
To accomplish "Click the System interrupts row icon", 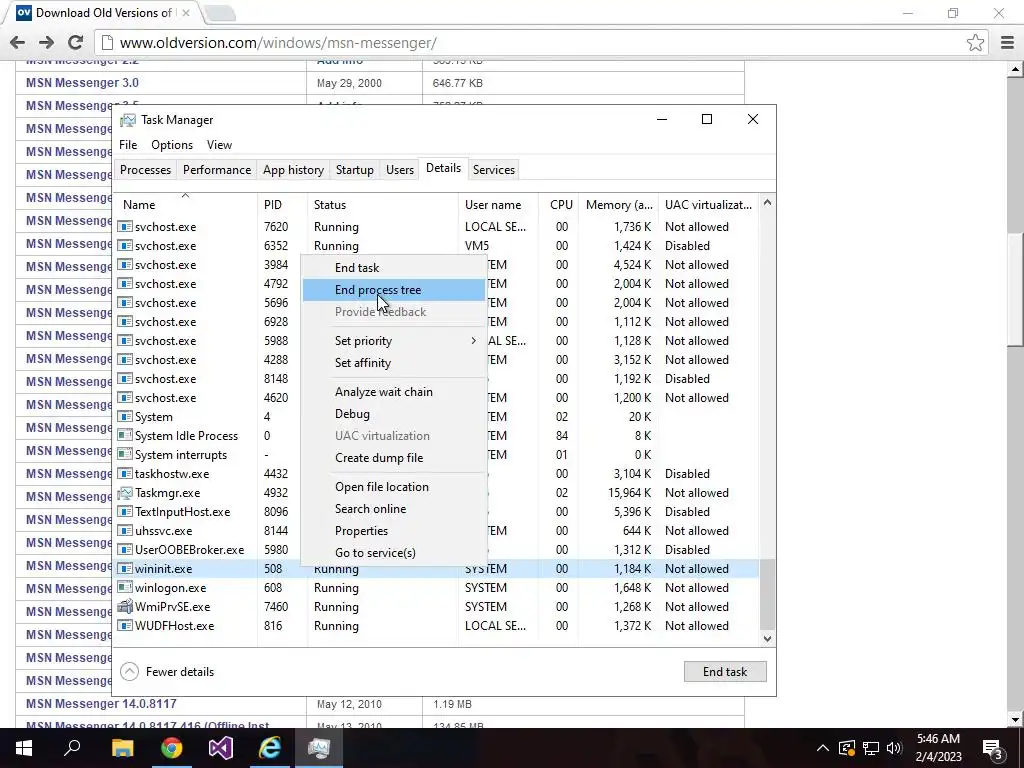I will pyautogui.click(x=125, y=455).
